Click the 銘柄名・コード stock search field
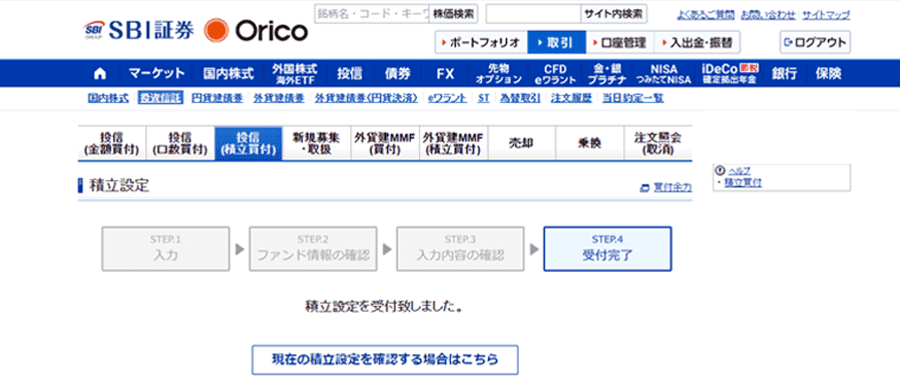The width and height of the screenshot is (900, 392). tap(373, 14)
